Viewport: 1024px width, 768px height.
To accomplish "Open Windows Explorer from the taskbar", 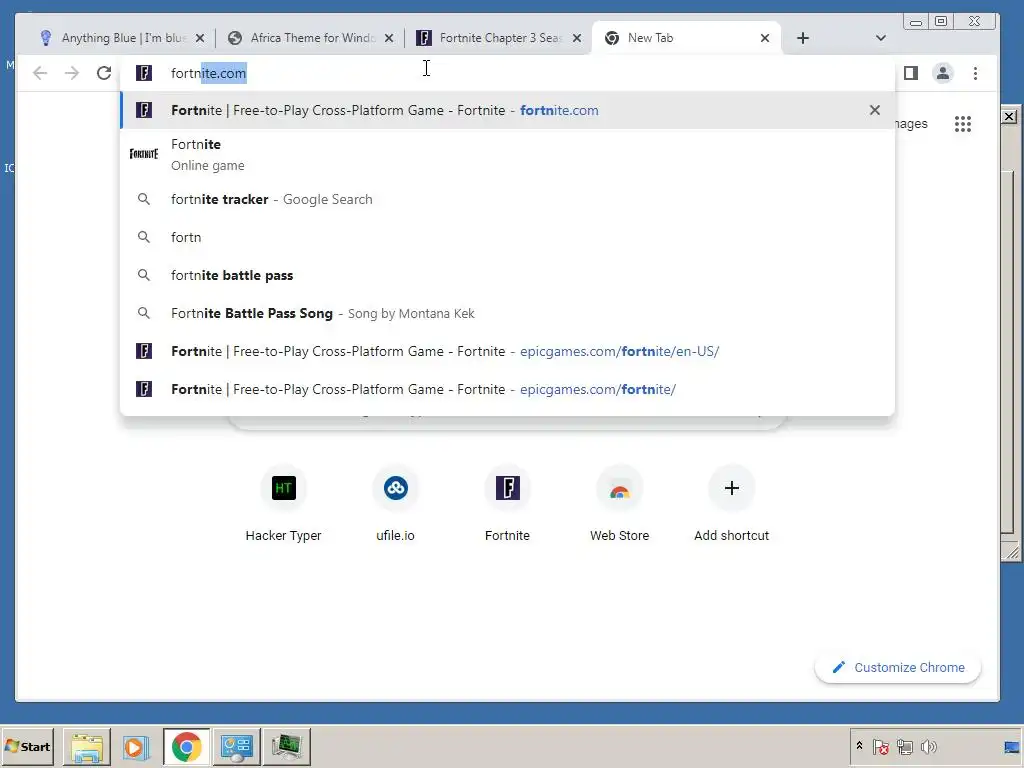I will click(x=87, y=746).
